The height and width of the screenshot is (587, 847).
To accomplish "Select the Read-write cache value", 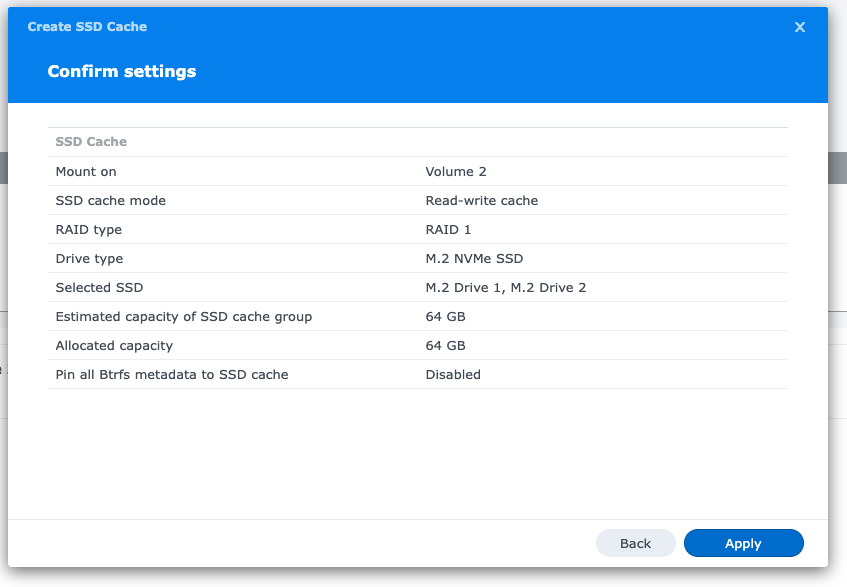I will [x=482, y=201].
